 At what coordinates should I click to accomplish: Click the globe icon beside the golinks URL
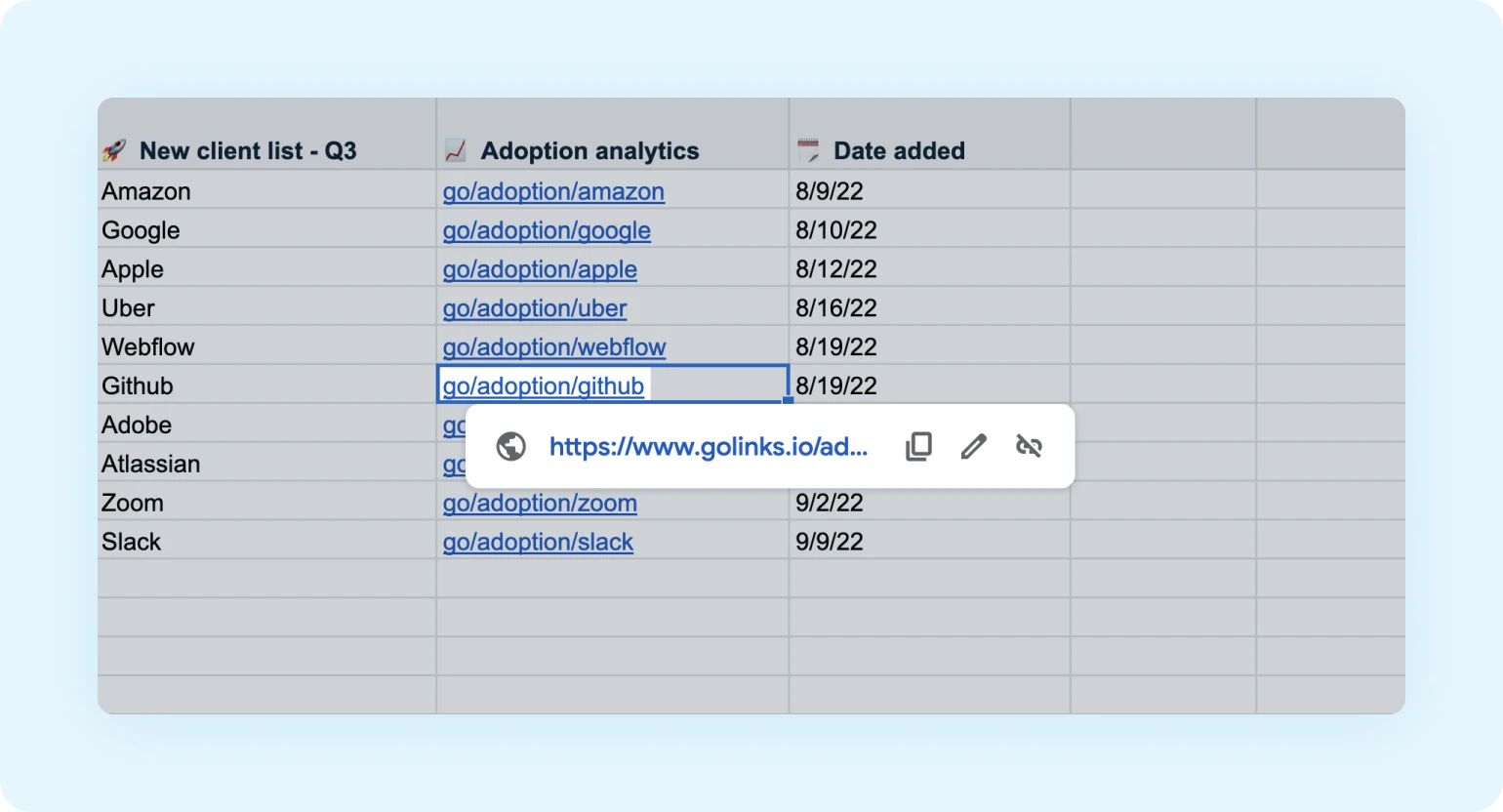(x=510, y=446)
